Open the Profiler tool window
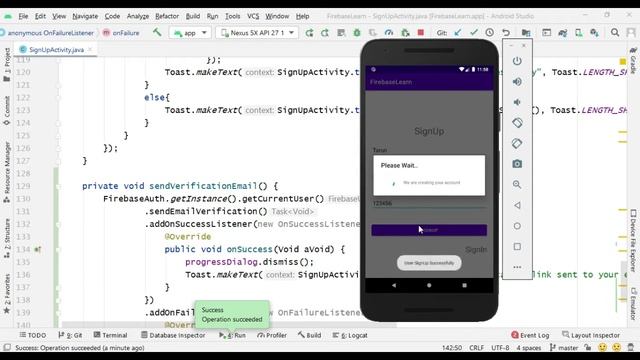This screenshot has width=640, height=360. tap(272, 335)
